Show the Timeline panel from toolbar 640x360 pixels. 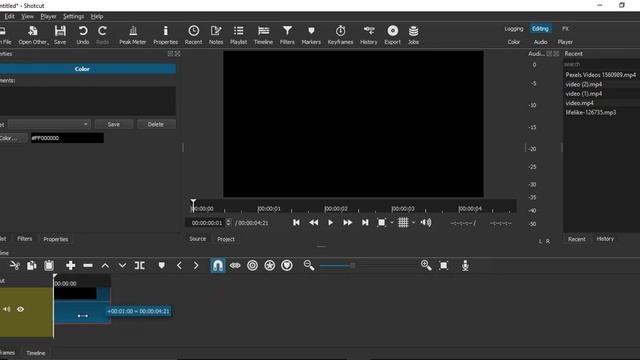[x=263, y=35]
